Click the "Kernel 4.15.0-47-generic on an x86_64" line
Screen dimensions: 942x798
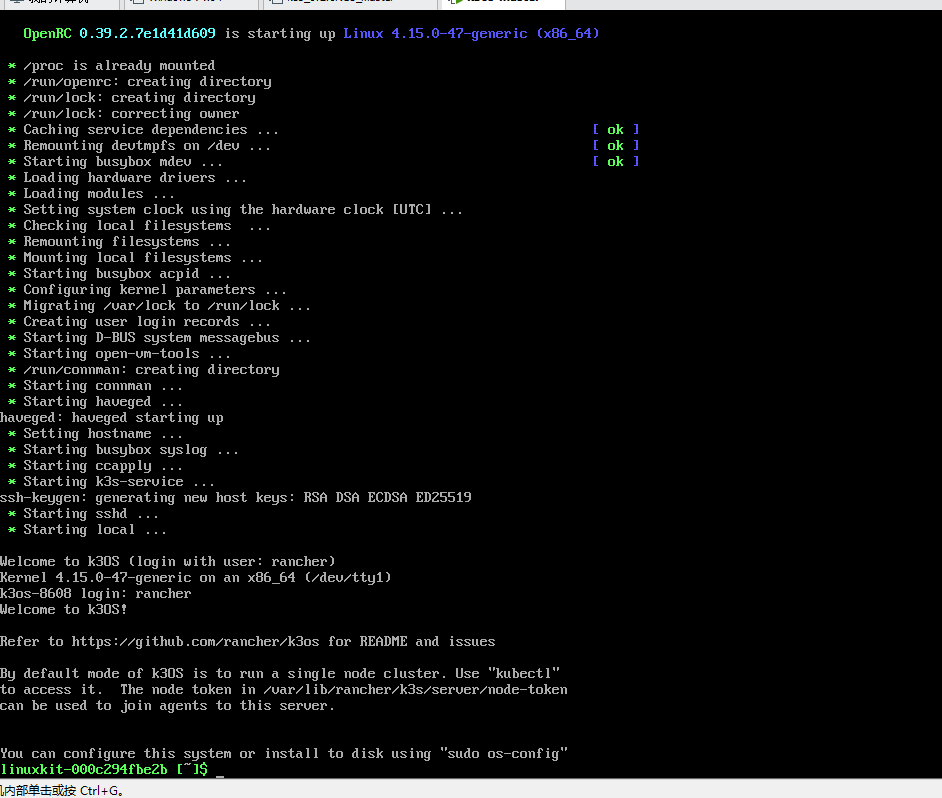click(x=196, y=577)
